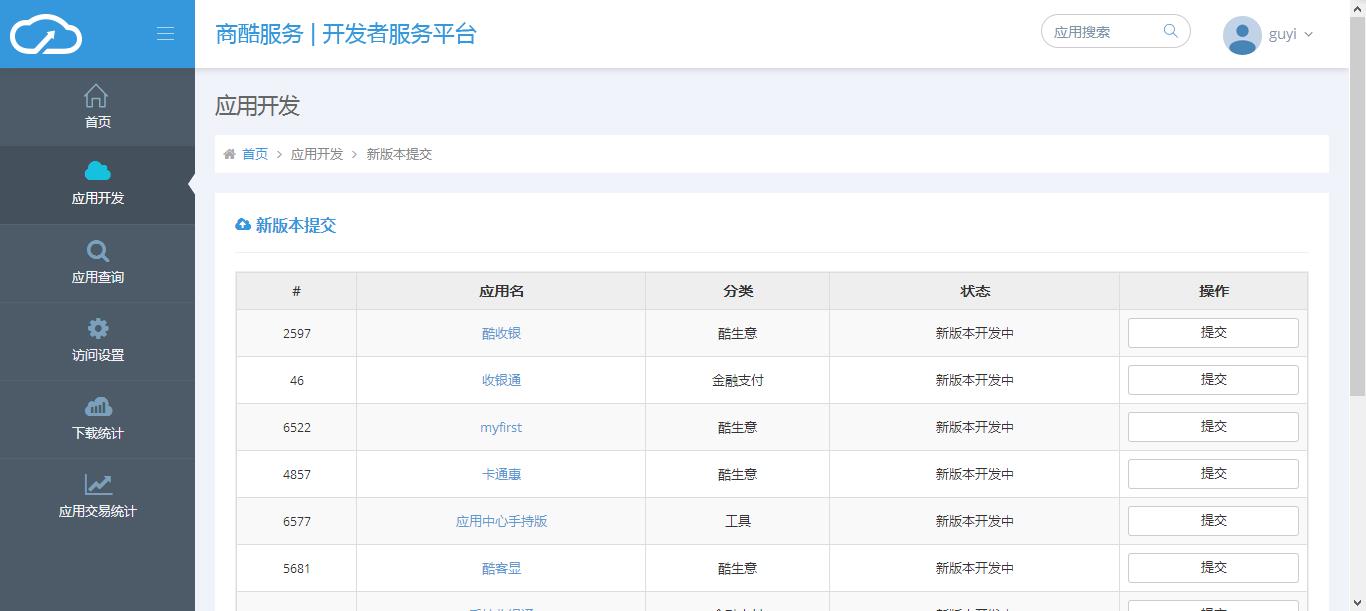
Task: Click the ID cell 6577
Action: tap(297, 521)
